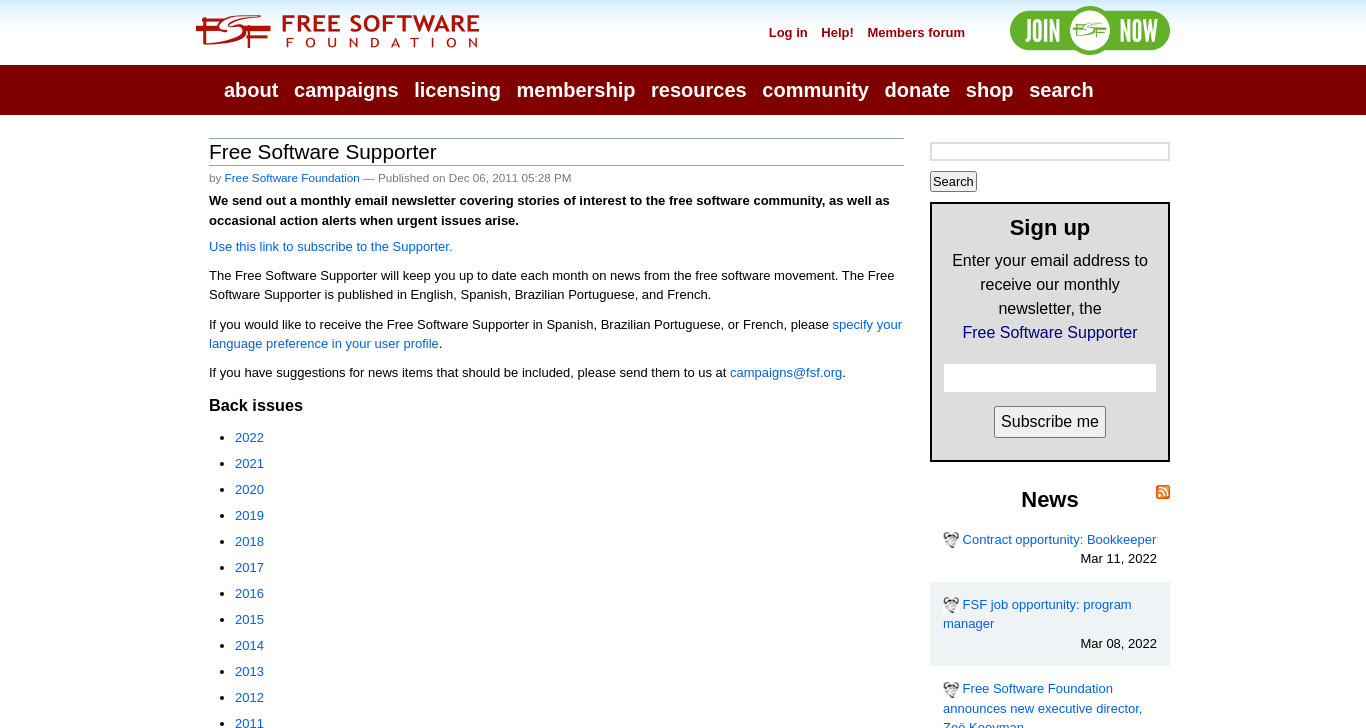Click gnu icon beside Bookkeeper news item
This screenshot has width=1366, height=728.
click(x=951, y=540)
